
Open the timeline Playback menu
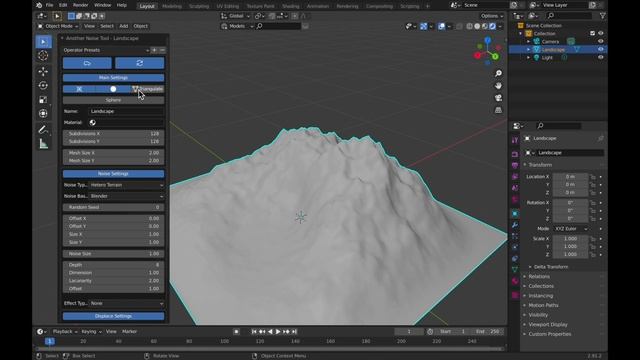click(64, 331)
